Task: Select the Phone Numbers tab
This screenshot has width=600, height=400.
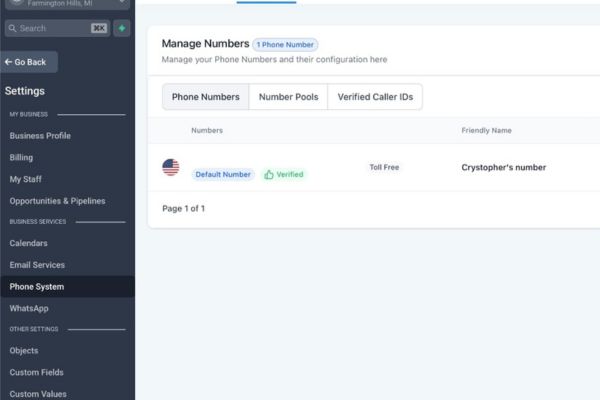Action: click(x=205, y=97)
